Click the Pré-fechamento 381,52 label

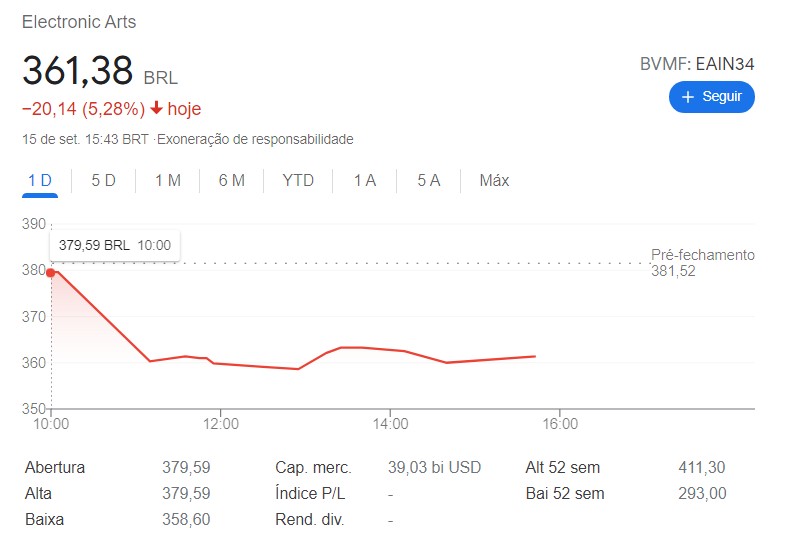(702, 263)
